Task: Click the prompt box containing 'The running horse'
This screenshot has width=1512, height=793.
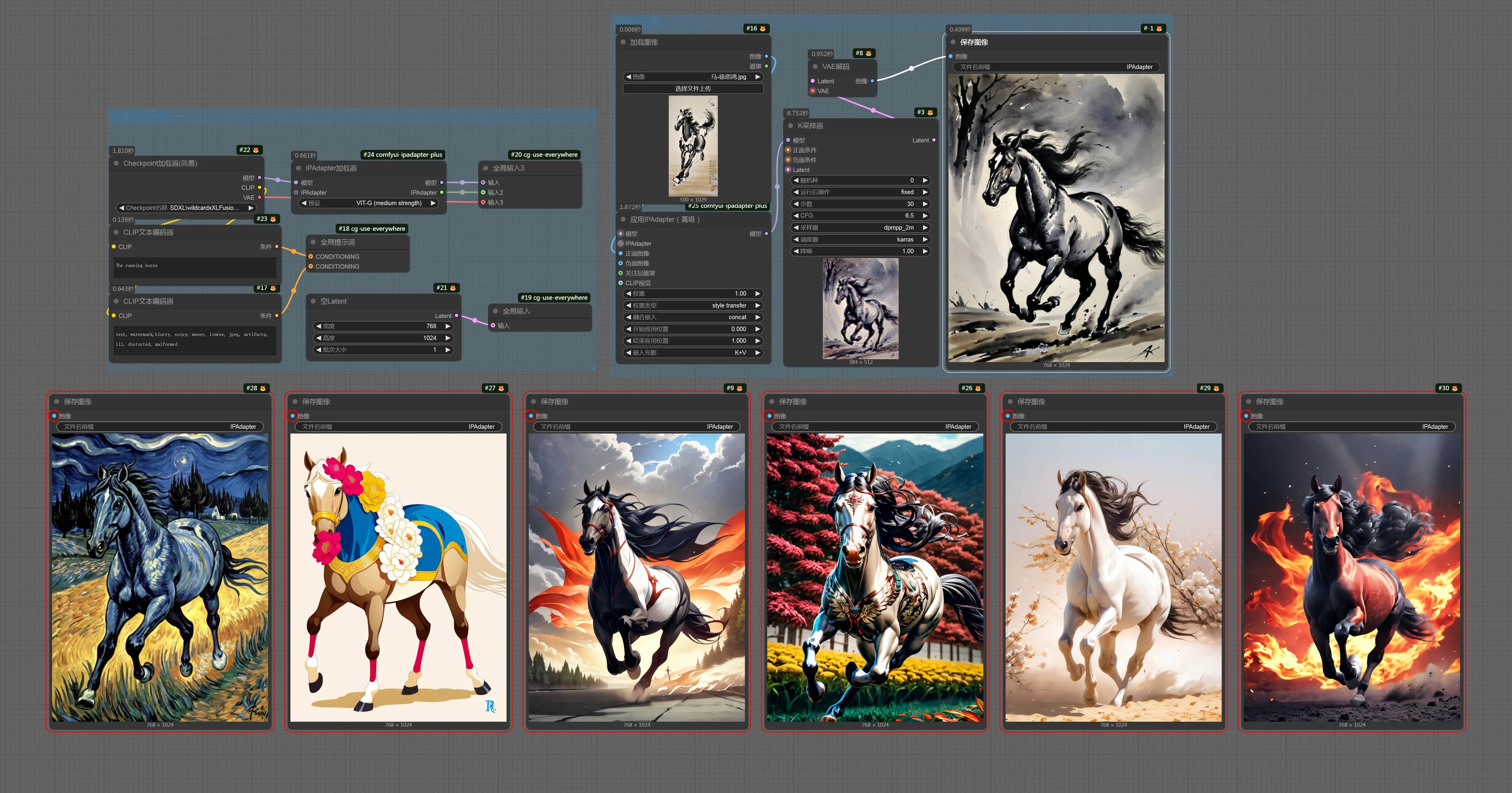Action: [x=195, y=268]
